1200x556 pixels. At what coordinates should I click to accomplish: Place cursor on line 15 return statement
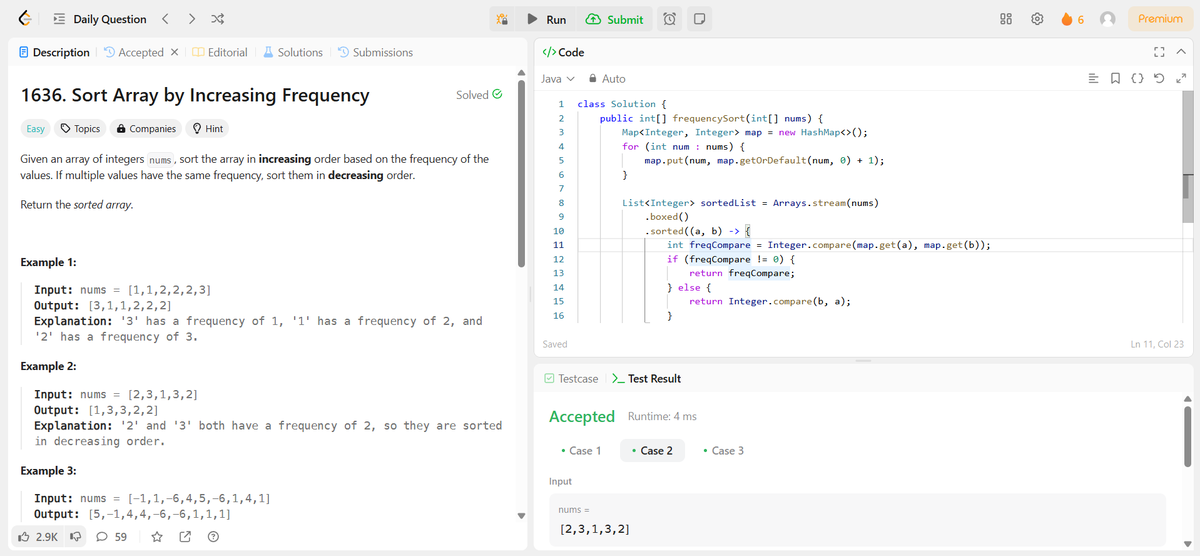point(769,301)
